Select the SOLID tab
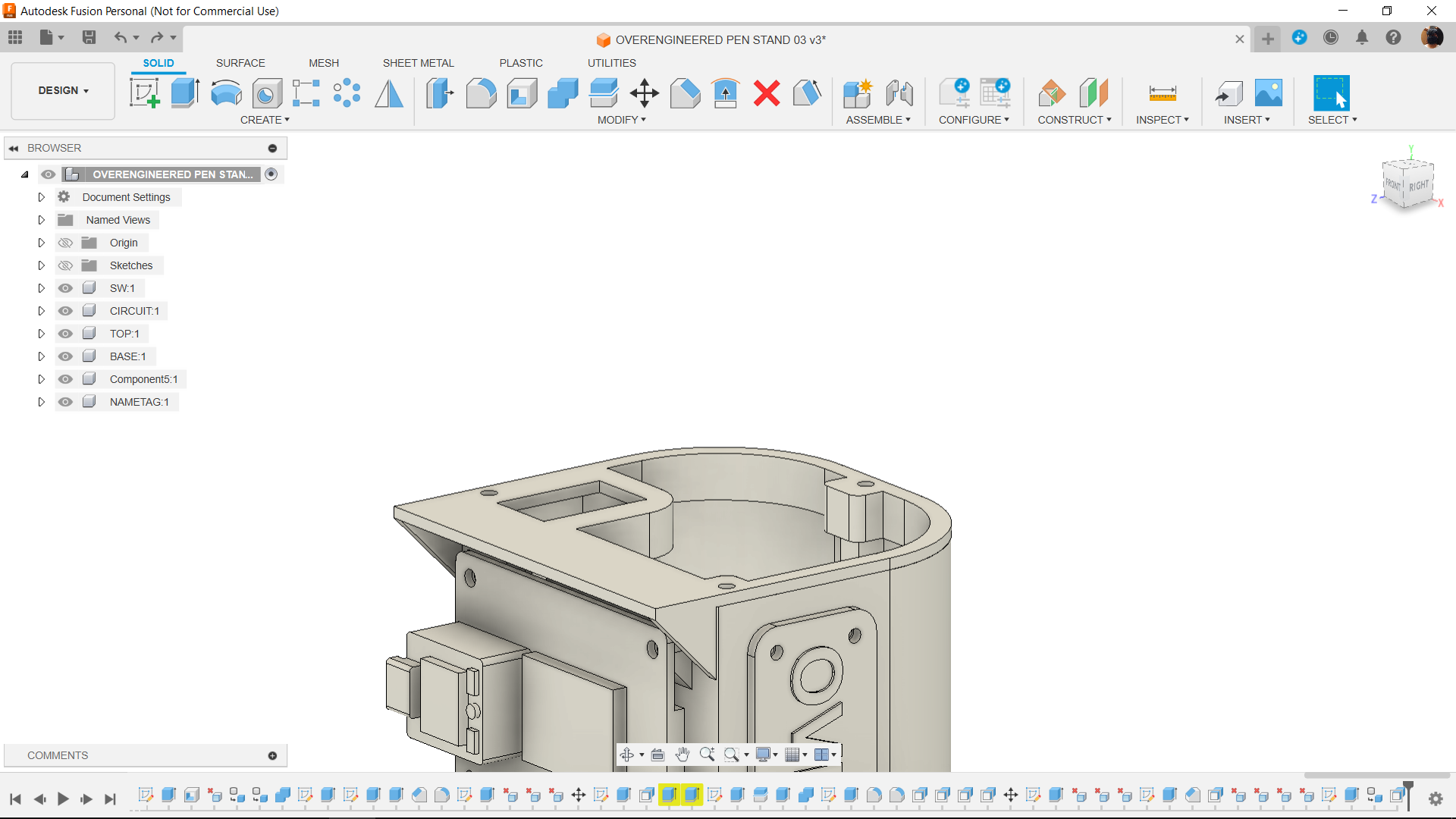Screen dimensions: 1456x819 pos(158,63)
